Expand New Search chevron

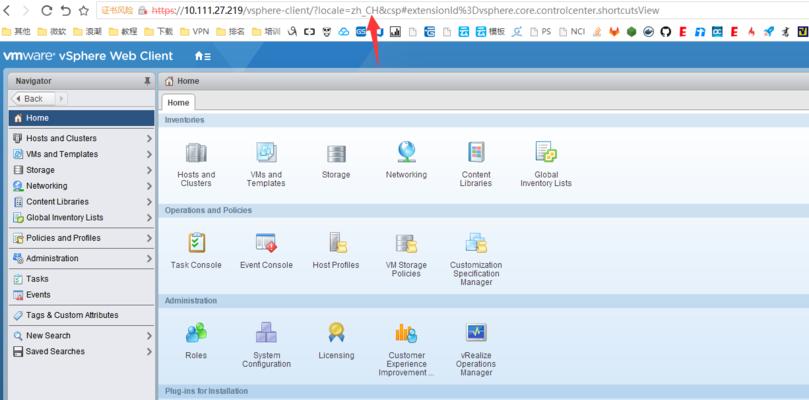[149, 335]
